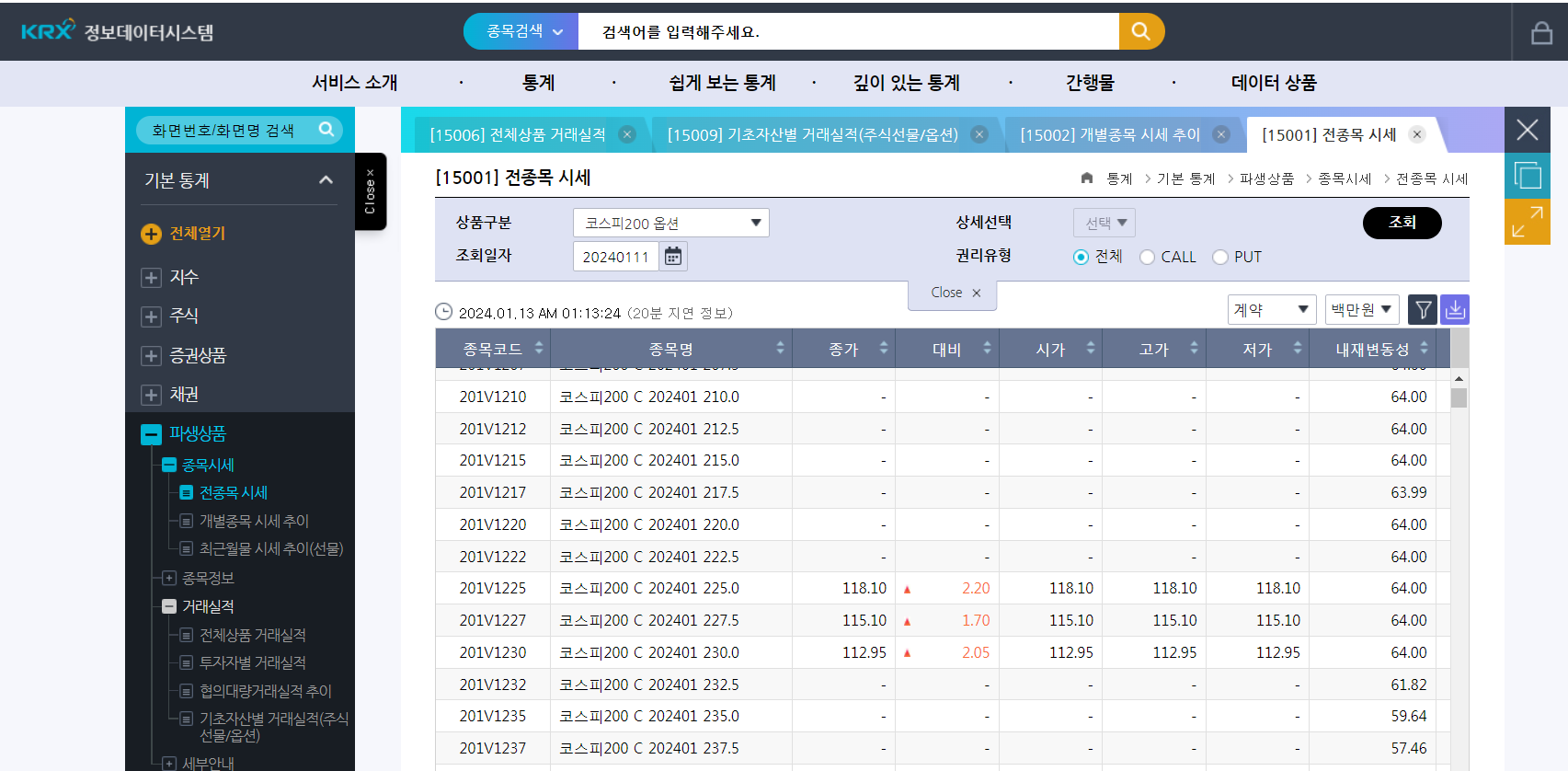Collapse the 파생상품 tree node

[152, 434]
